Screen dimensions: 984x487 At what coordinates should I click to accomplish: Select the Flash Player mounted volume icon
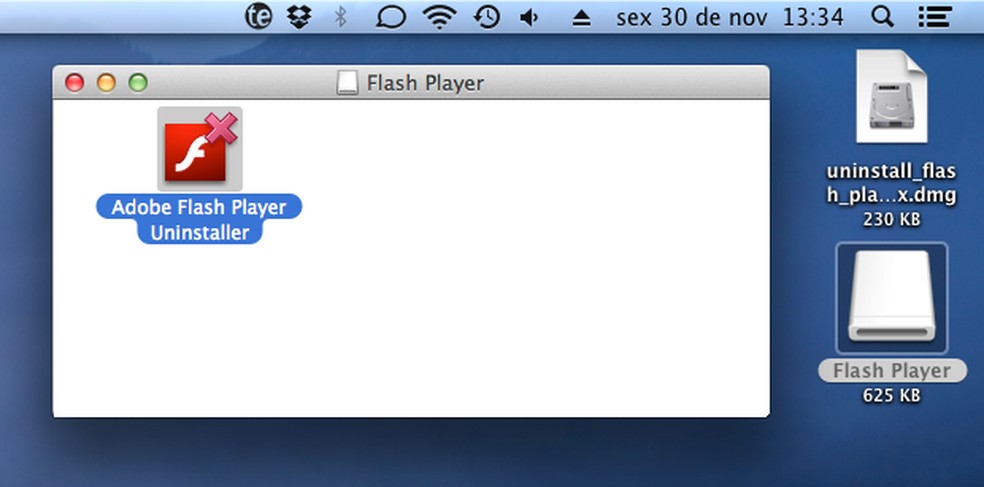(x=892, y=298)
